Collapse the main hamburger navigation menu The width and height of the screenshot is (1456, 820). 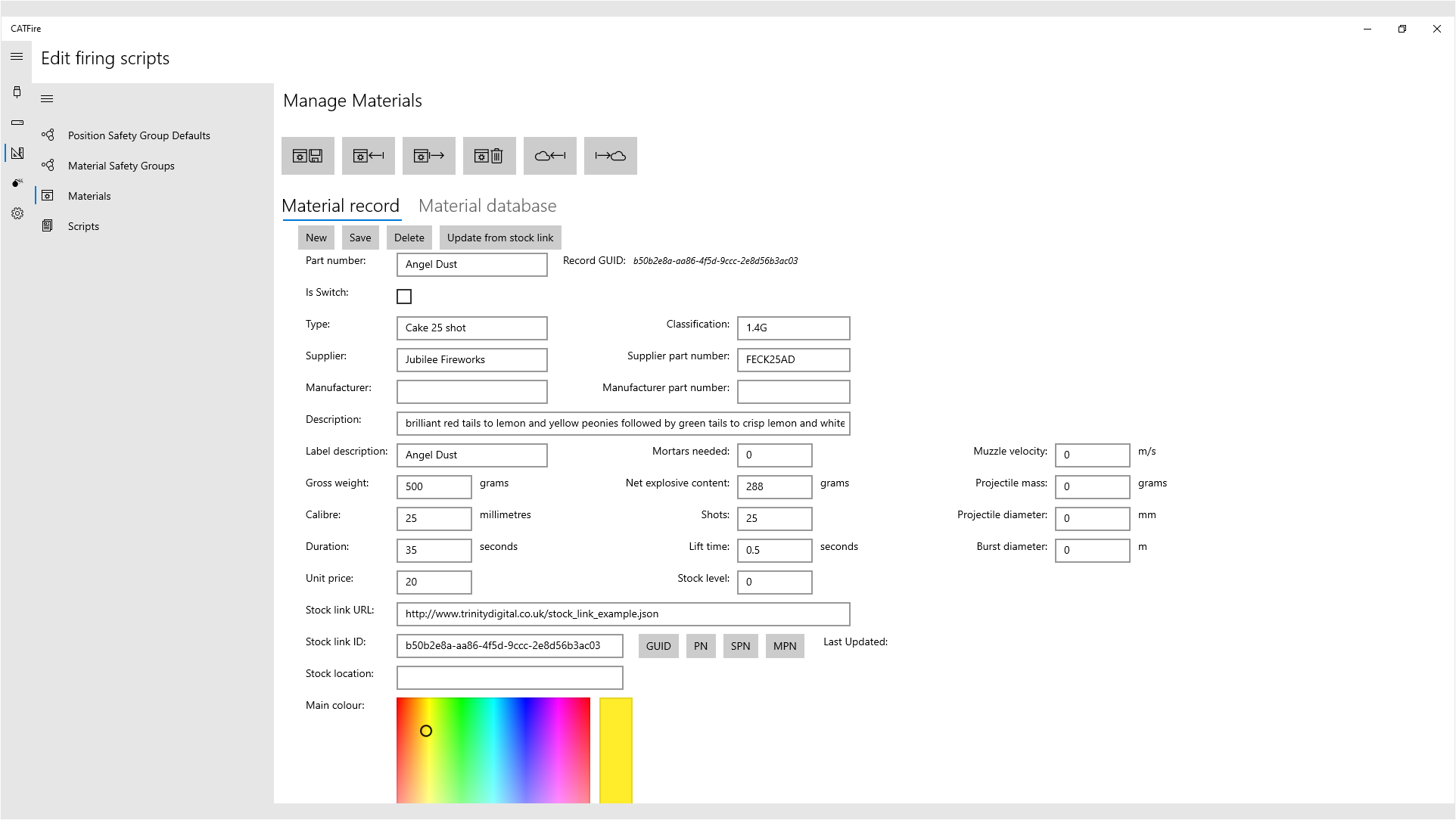(17, 57)
